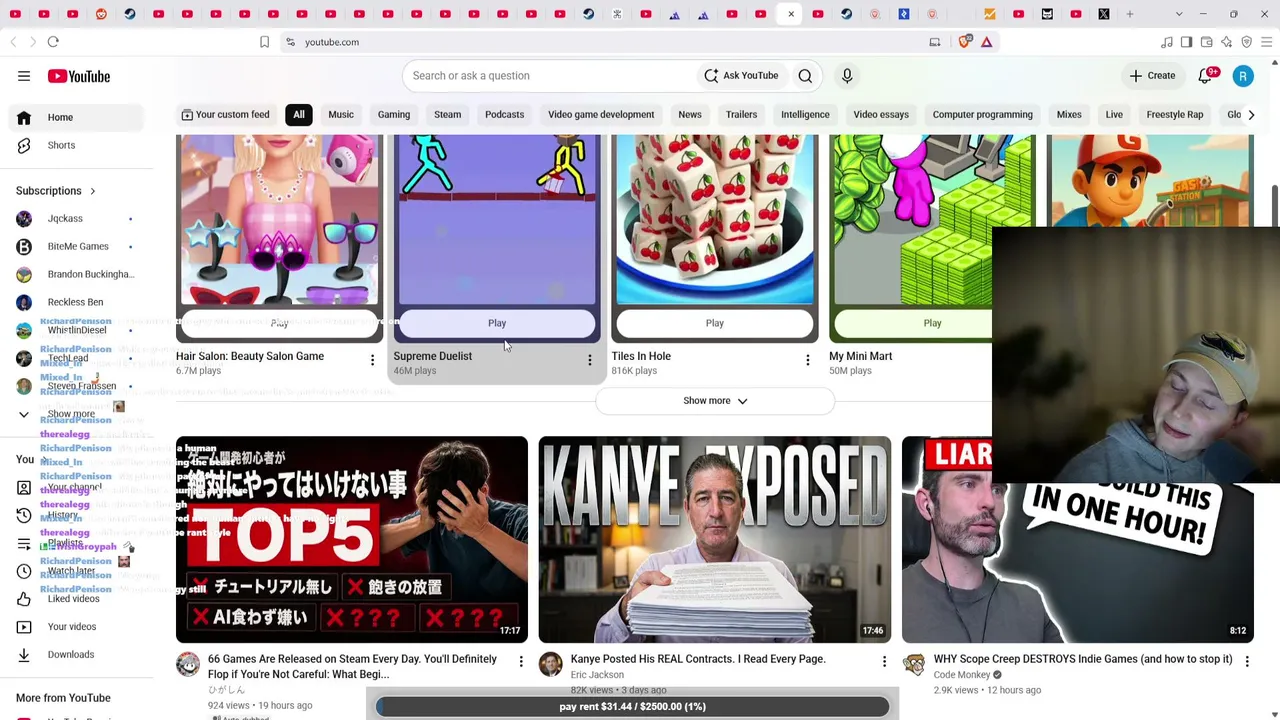The height and width of the screenshot is (720, 1280).
Task: Open the Brave Wallet icon
Action: [1206, 42]
